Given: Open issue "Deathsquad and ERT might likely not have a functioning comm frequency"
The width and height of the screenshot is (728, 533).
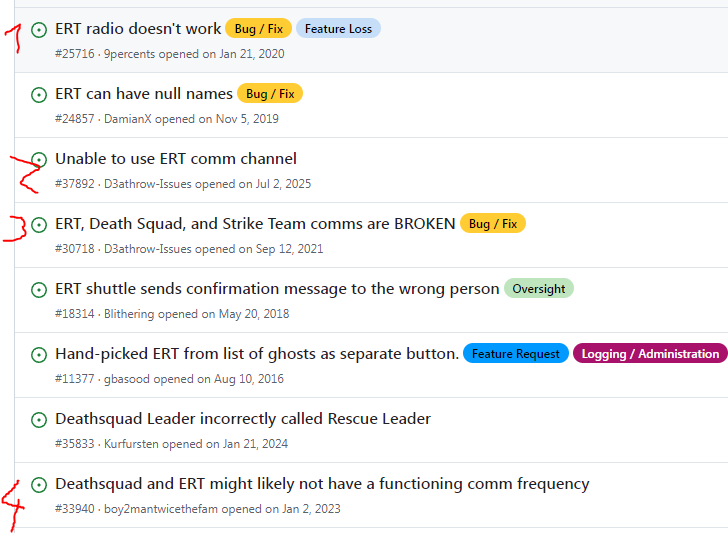Looking at the screenshot, I should click(322, 484).
